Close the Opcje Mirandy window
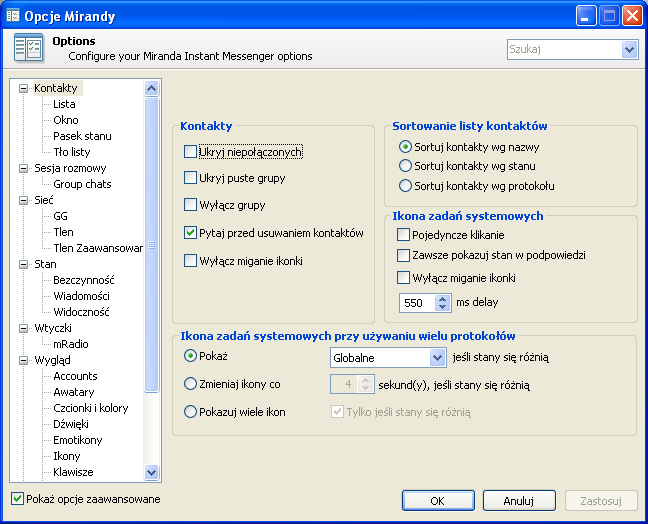The height and width of the screenshot is (524, 648). 632,16
